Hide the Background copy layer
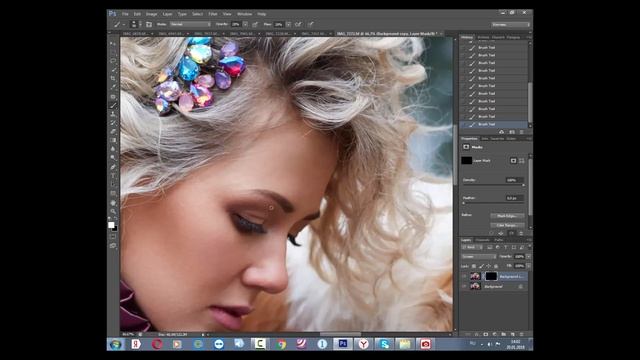 click(x=464, y=277)
